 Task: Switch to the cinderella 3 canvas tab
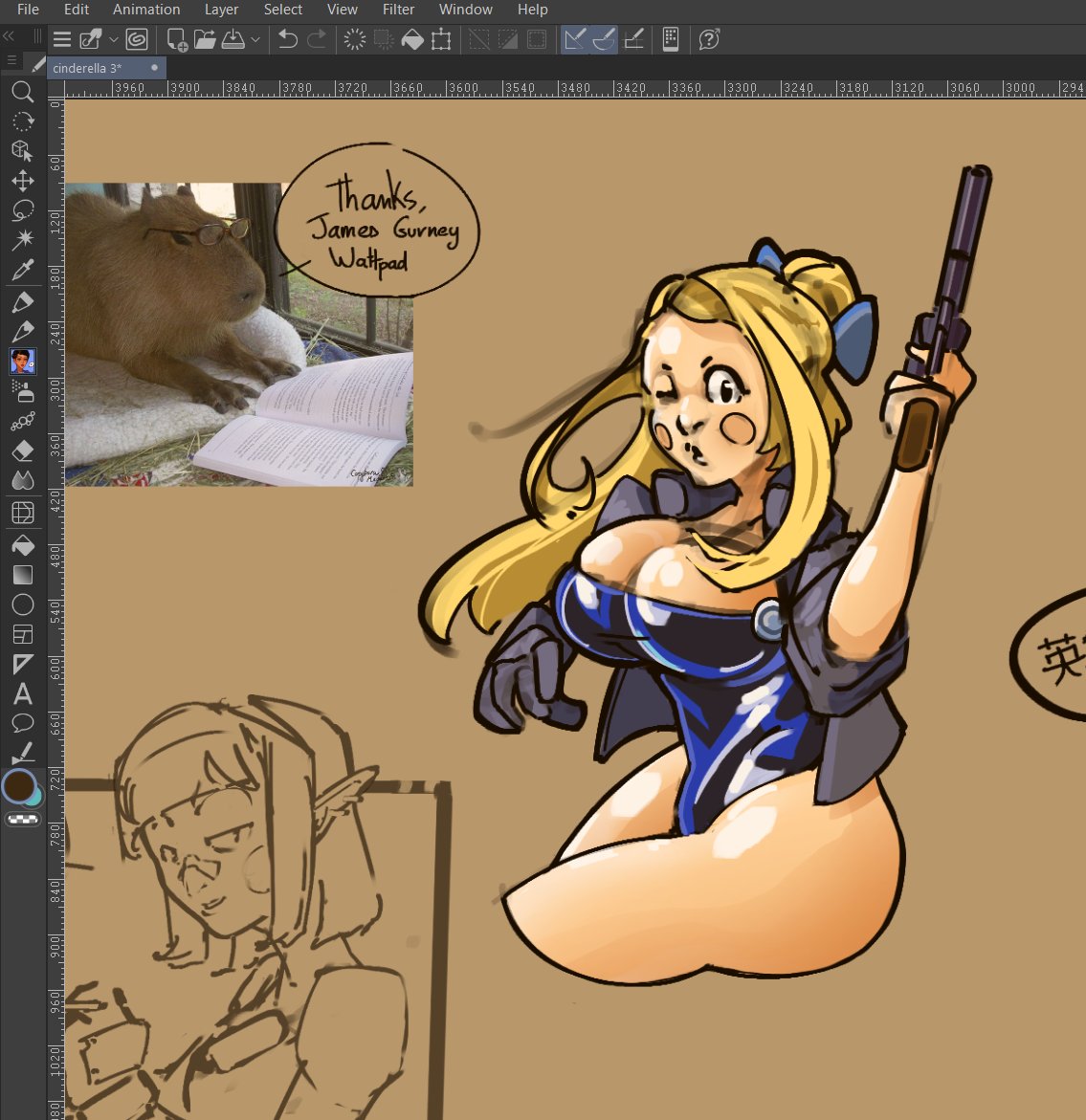tap(106, 68)
